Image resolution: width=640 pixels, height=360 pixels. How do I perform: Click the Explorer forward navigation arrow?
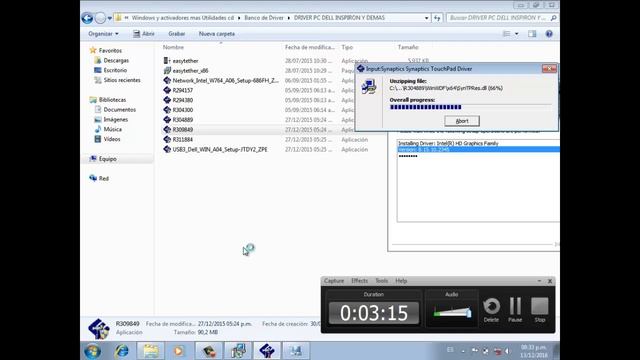(x=100, y=18)
